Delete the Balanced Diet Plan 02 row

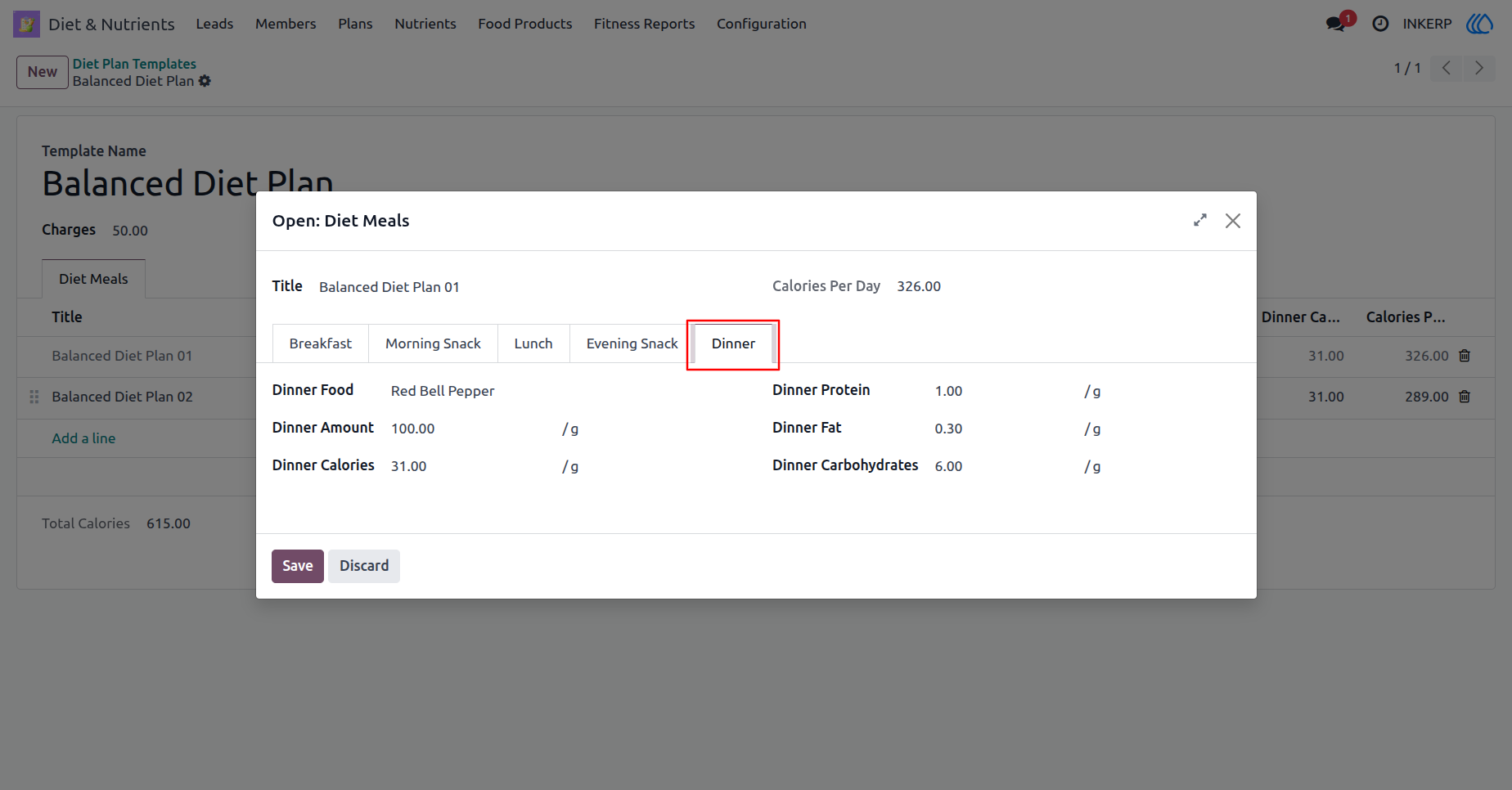pyautogui.click(x=1465, y=397)
